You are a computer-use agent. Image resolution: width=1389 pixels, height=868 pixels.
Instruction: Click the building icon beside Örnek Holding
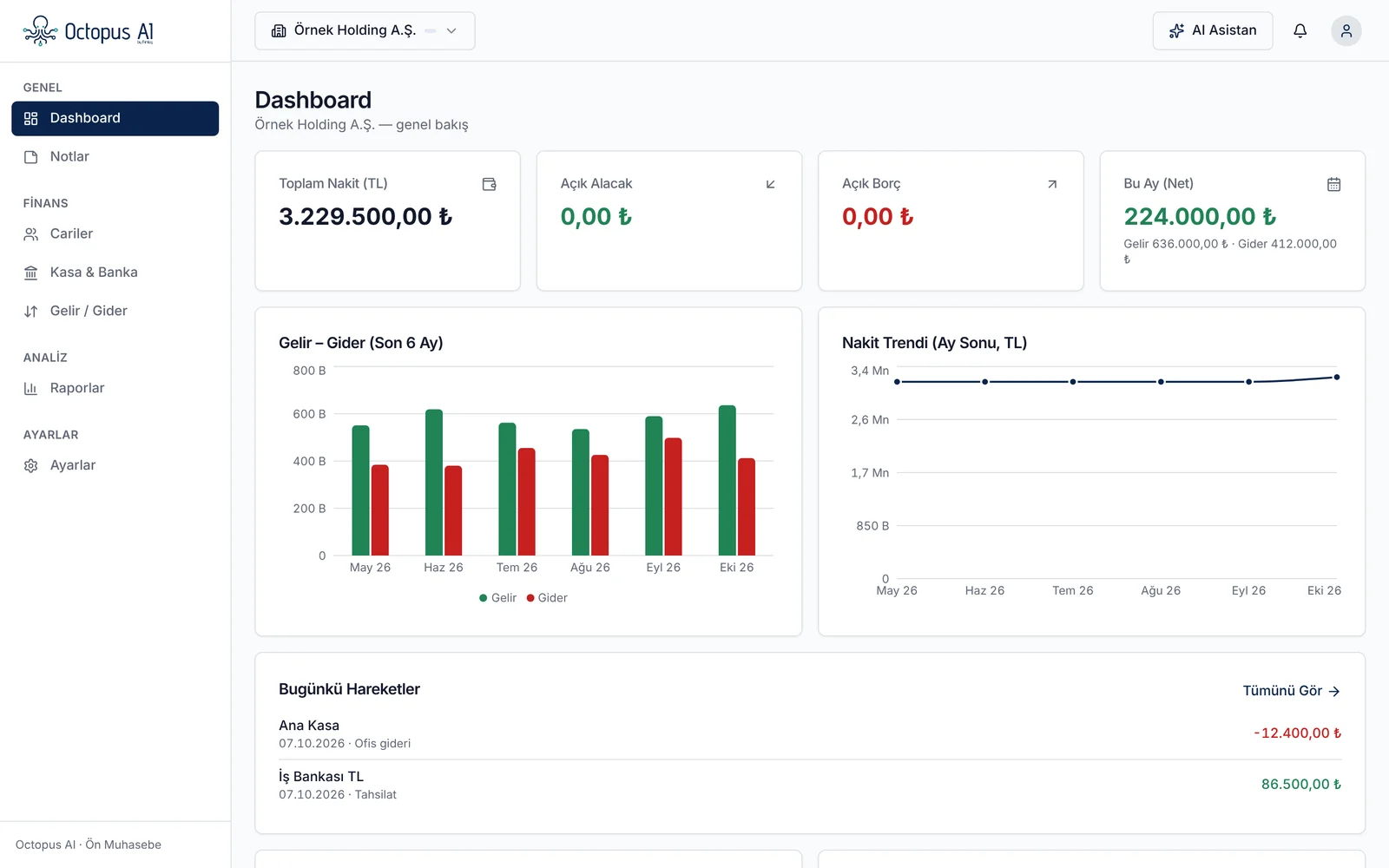279,31
